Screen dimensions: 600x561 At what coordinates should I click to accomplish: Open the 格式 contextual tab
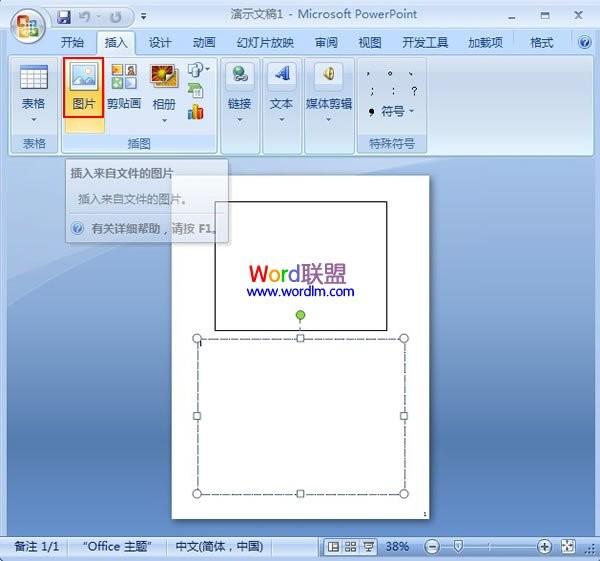pyautogui.click(x=541, y=42)
